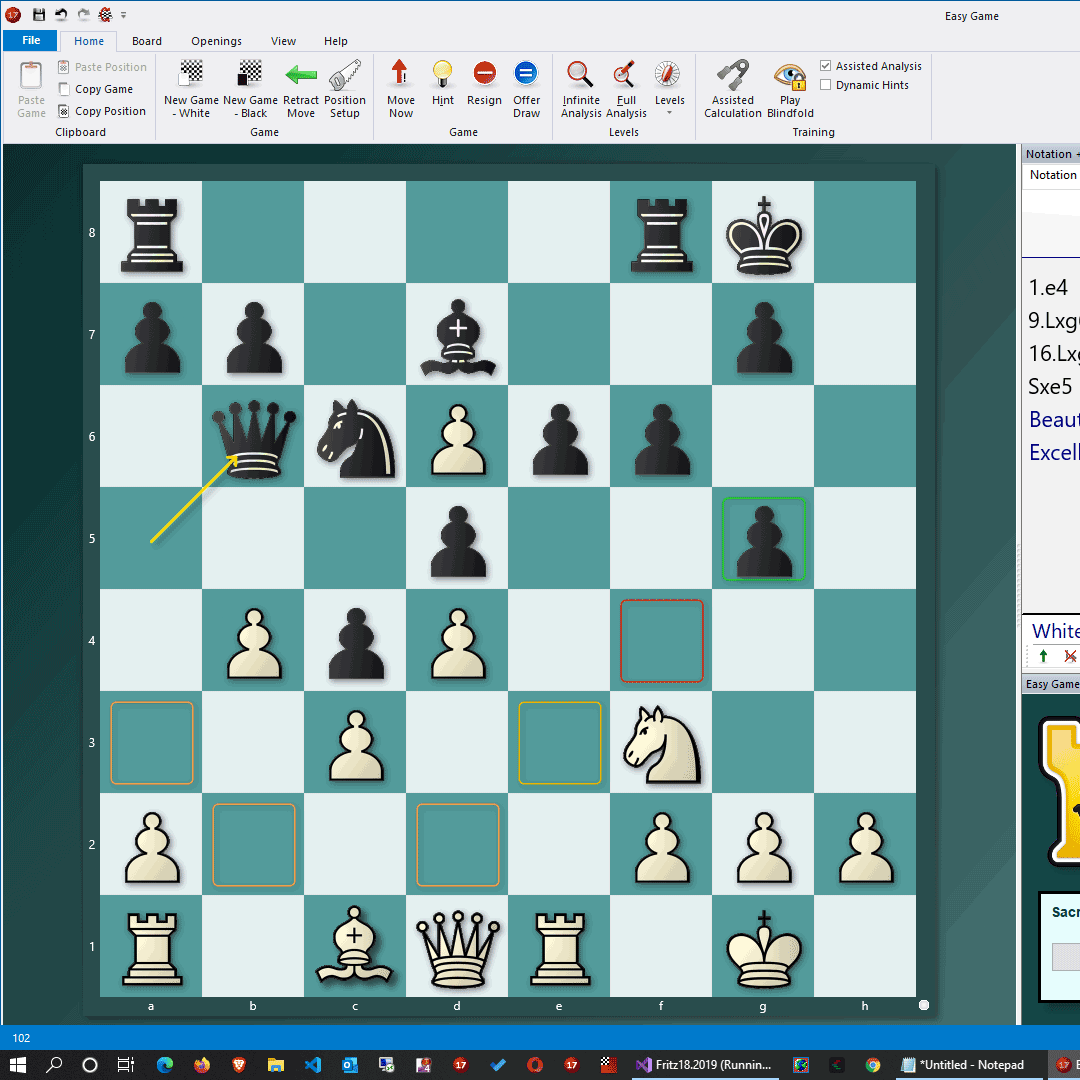
Task: Start a New Game as White
Action: (x=191, y=88)
